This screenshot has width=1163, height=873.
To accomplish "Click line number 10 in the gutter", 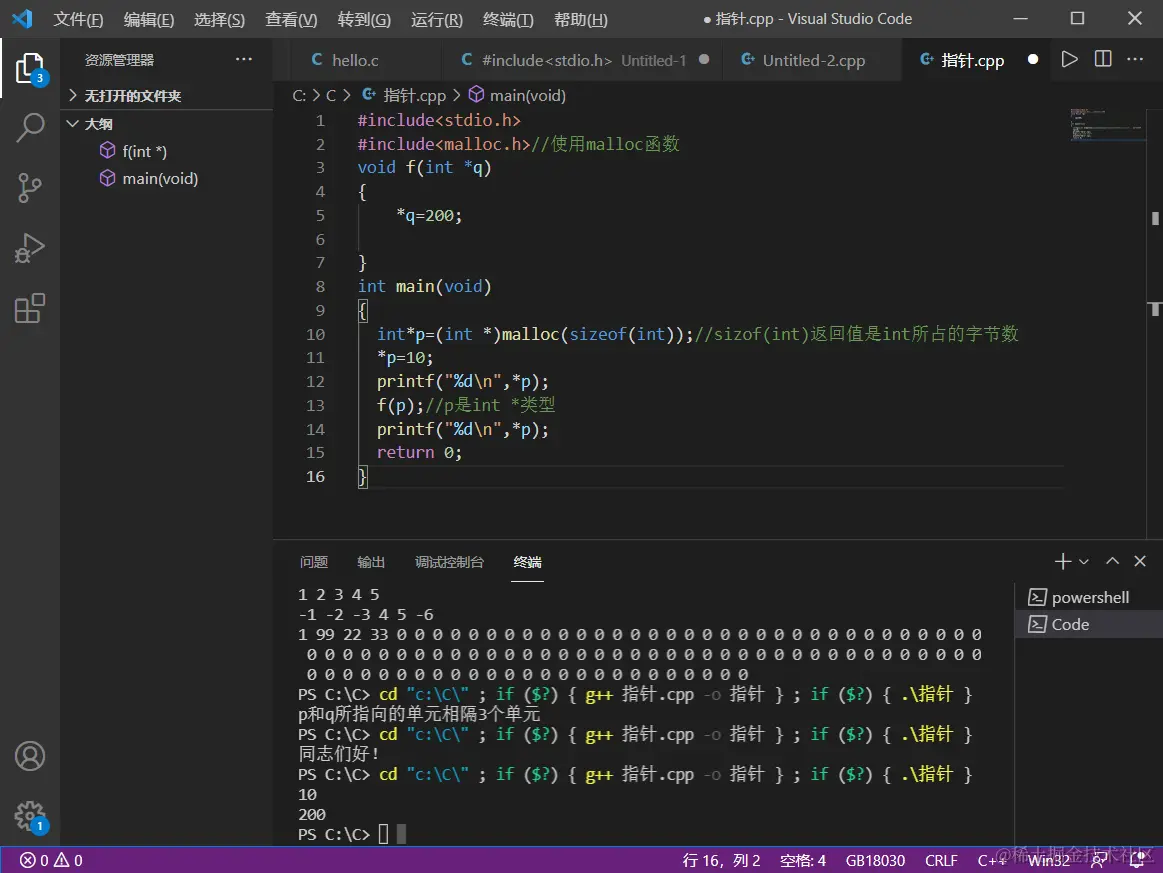I will (x=315, y=335).
